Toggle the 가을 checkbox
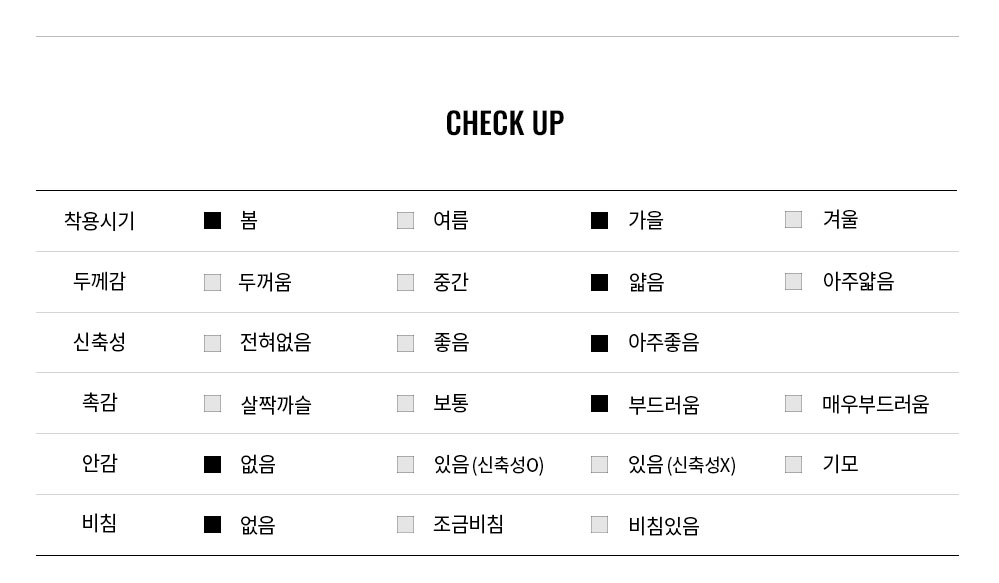The height and width of the screenshot is (583, 999). (600, 220)
